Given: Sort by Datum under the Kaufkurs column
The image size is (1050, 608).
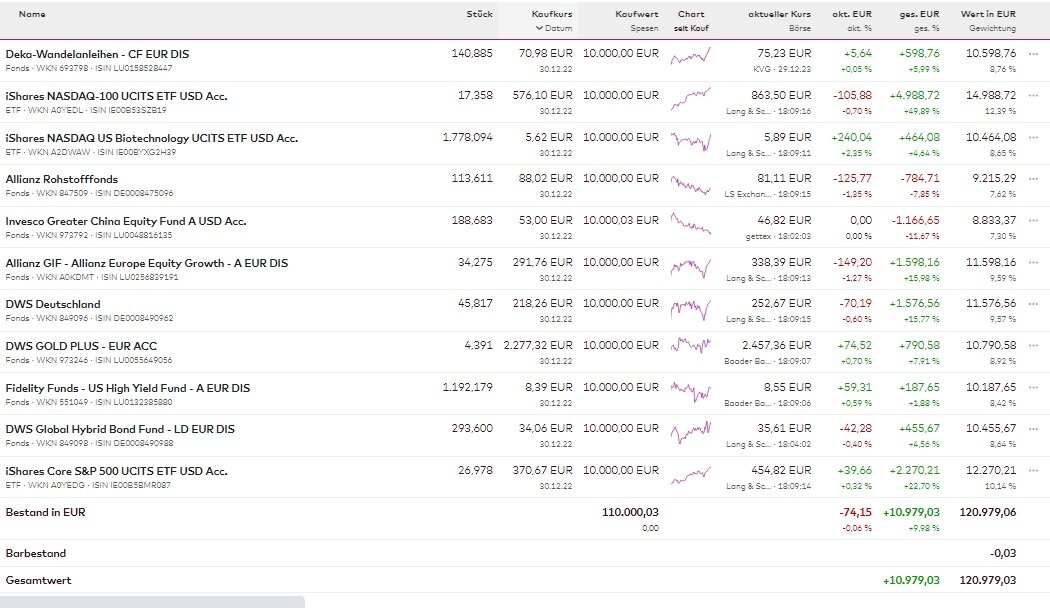Looking at the screenshot, I should pyautogui.click(x=553, y=28).
